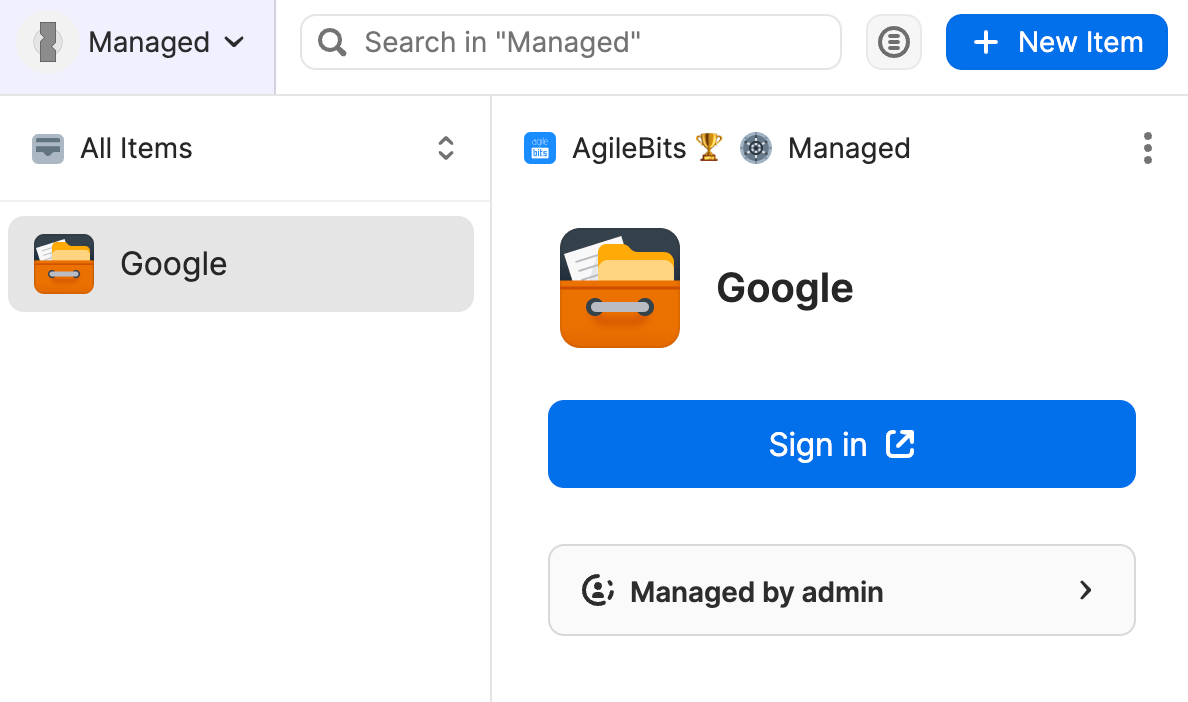
Task: Open the three-dot options menu
Action: point(1147,148)
